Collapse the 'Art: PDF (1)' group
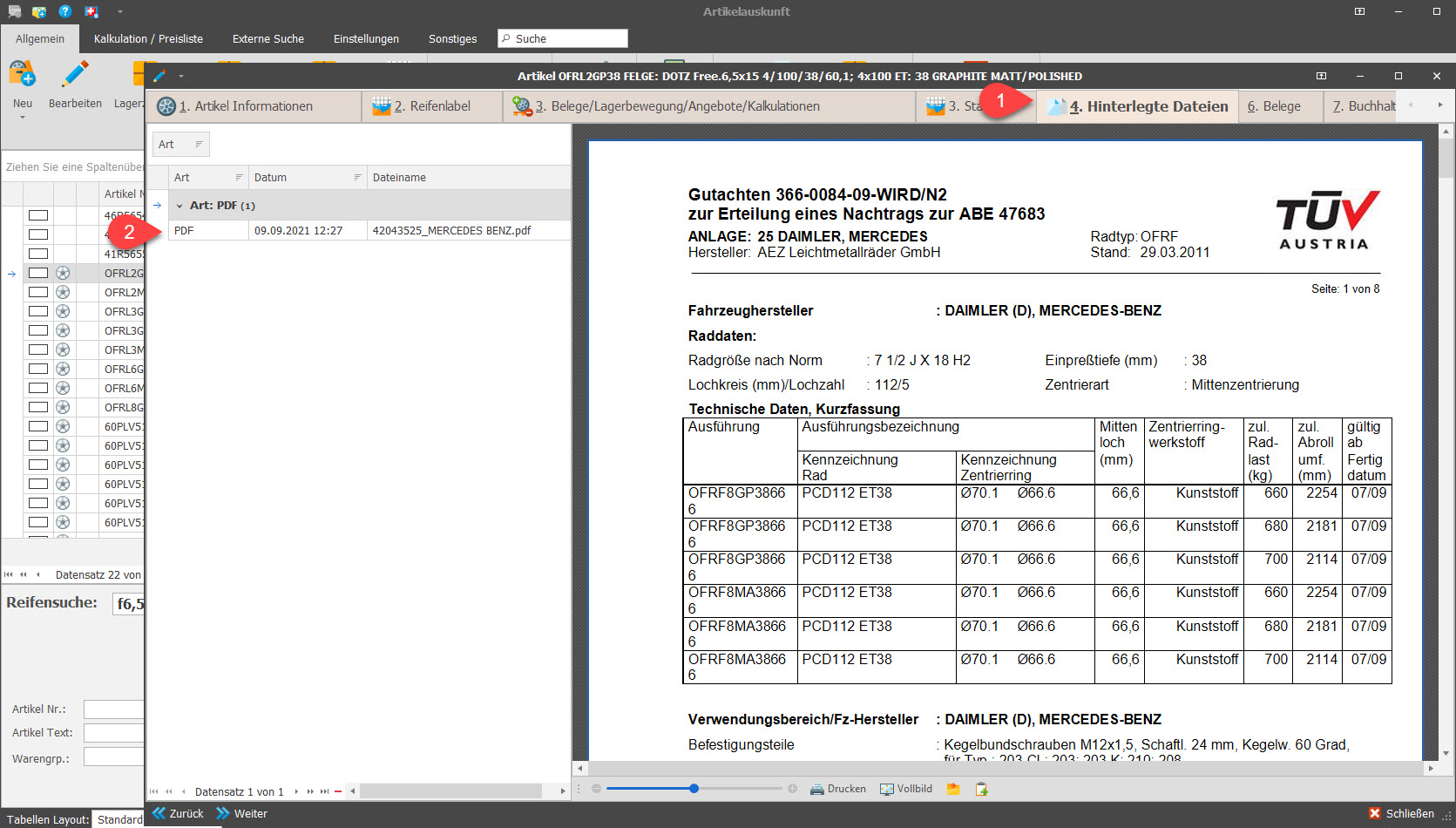The width and height of the screenshot is (1456, 828). (x=179, y=206)
